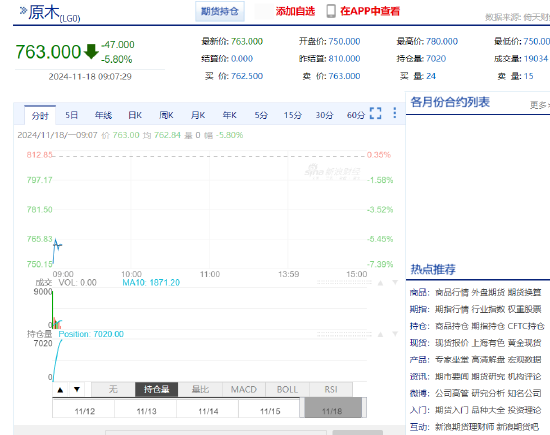This screenshot has height=435, width=550.
Task: Select the 无 indicator option
Action: point(113,389)
